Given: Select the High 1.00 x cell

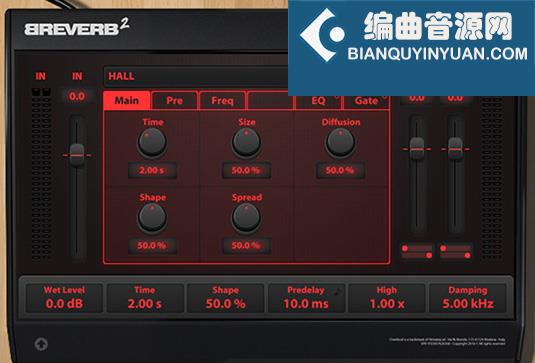Looking at the screenshot, I should [x=387, y=298].
